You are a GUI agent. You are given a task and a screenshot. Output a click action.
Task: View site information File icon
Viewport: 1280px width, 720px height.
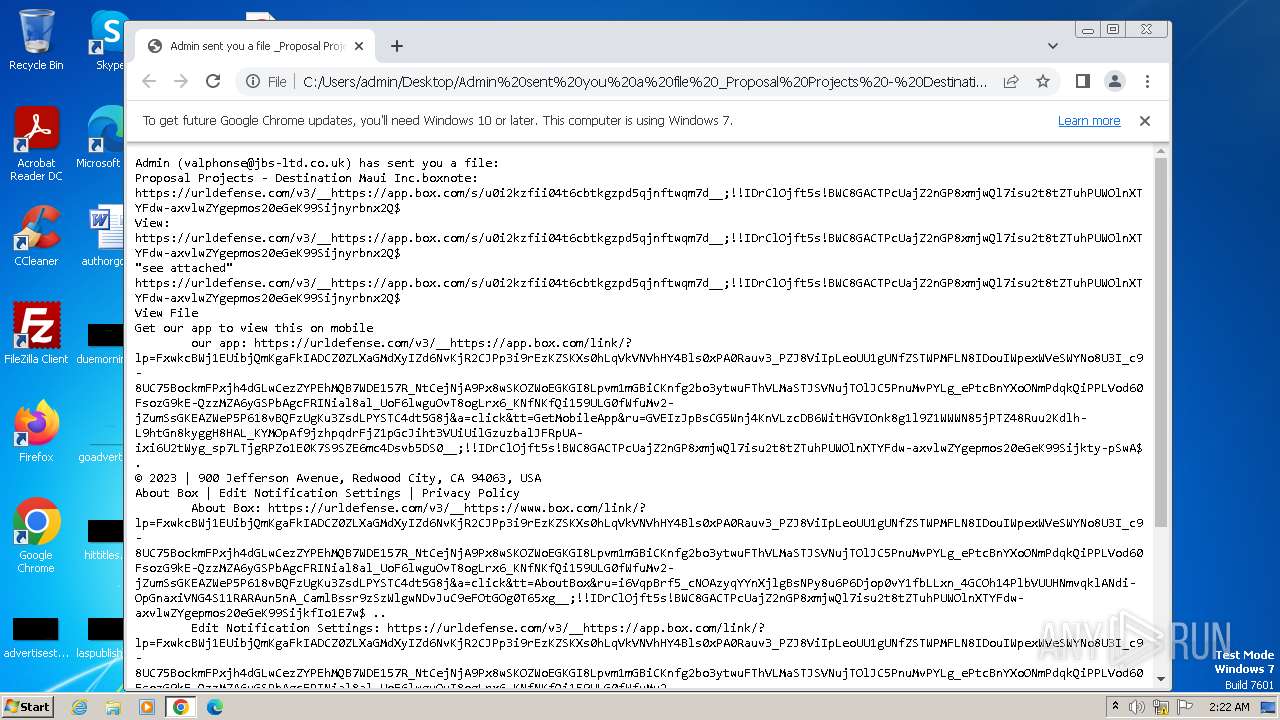(x=266, y=82)
